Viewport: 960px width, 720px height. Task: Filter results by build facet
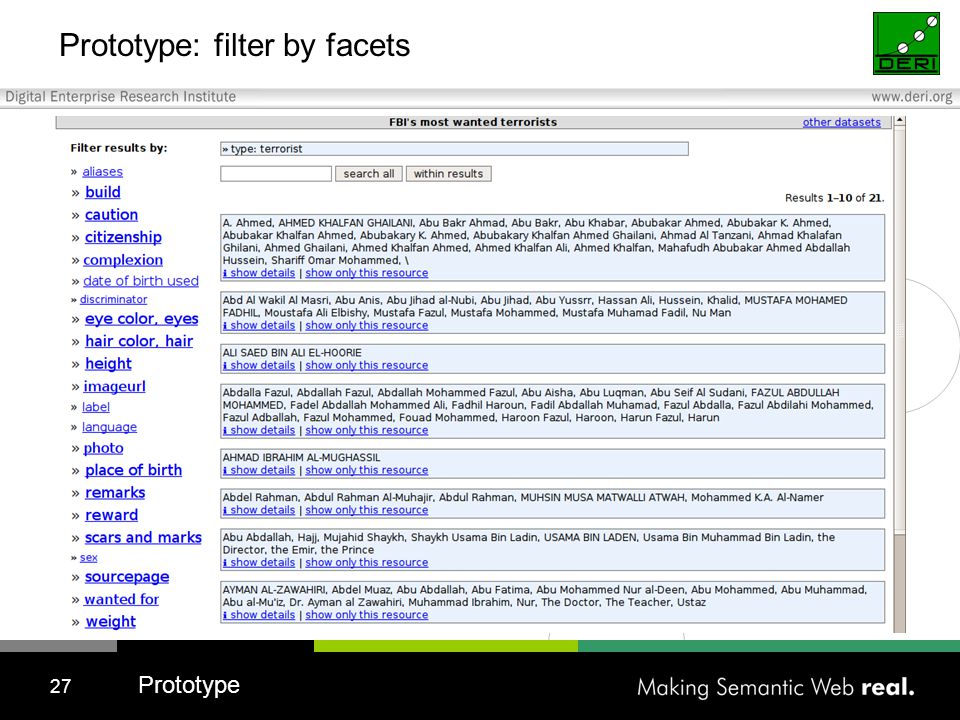pos(103,192)
